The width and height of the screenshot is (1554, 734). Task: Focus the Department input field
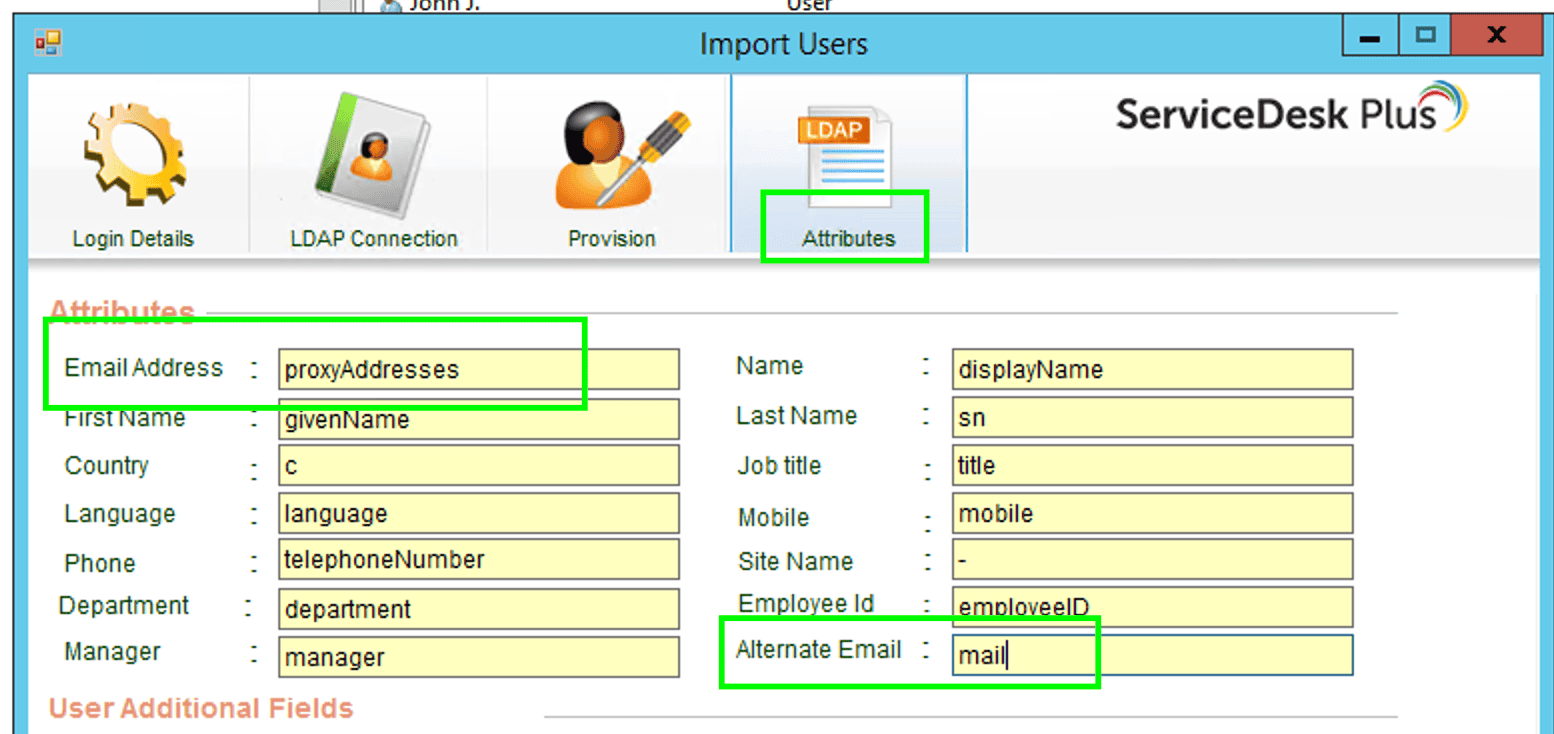[x=478, y=609]
